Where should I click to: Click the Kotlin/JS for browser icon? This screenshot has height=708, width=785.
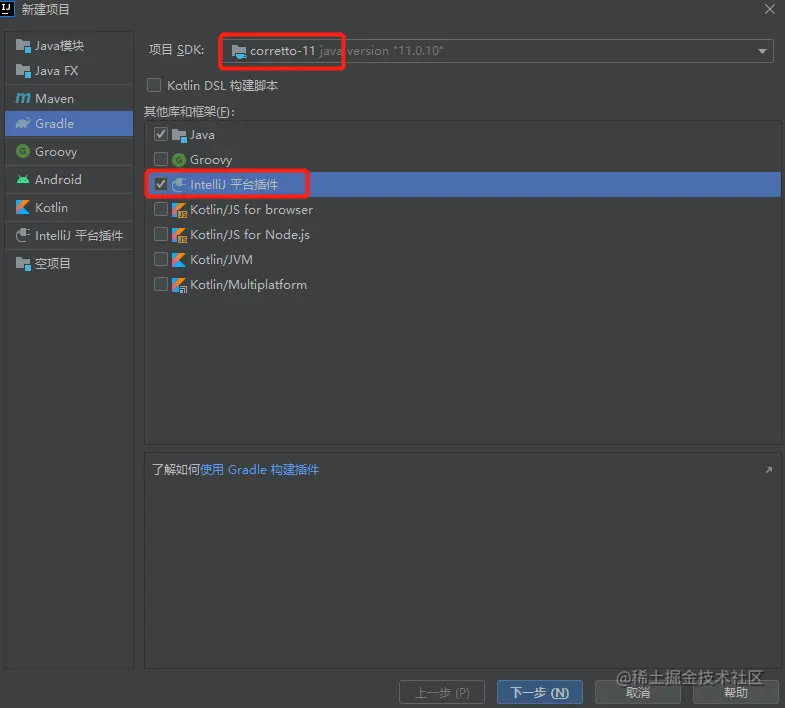click(x=179, y=210)
